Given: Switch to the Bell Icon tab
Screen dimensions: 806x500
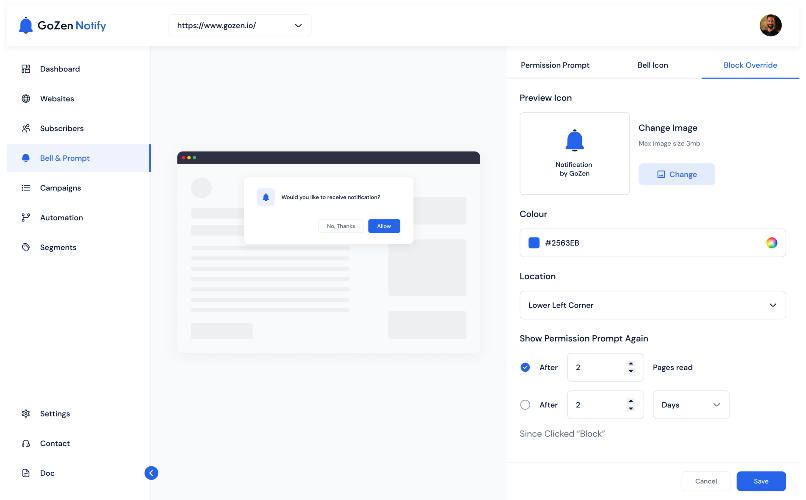Looking at the screenshot, I should pyautogui.click(x=653, y=65).
